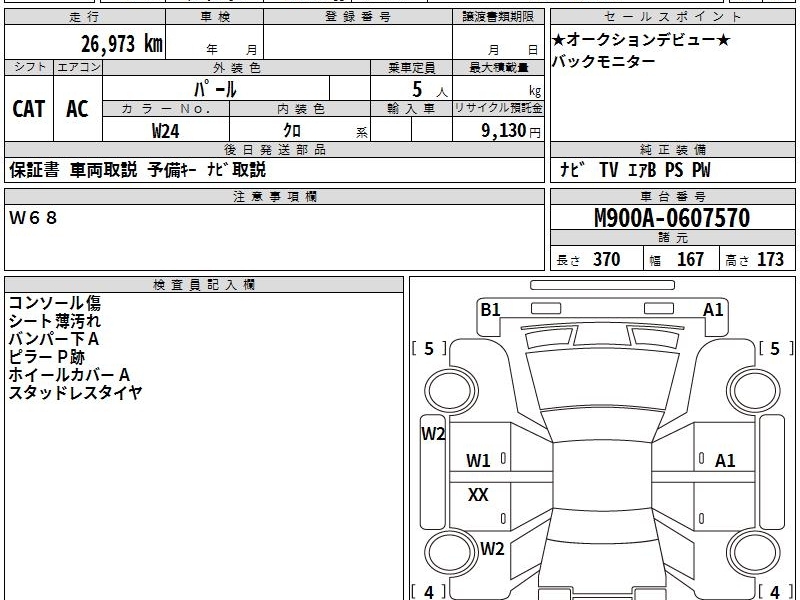The height and width of the screenshot is (600, 800).
Task: Click the A1 mark at diagram top corner
Action: pos(713,310)
